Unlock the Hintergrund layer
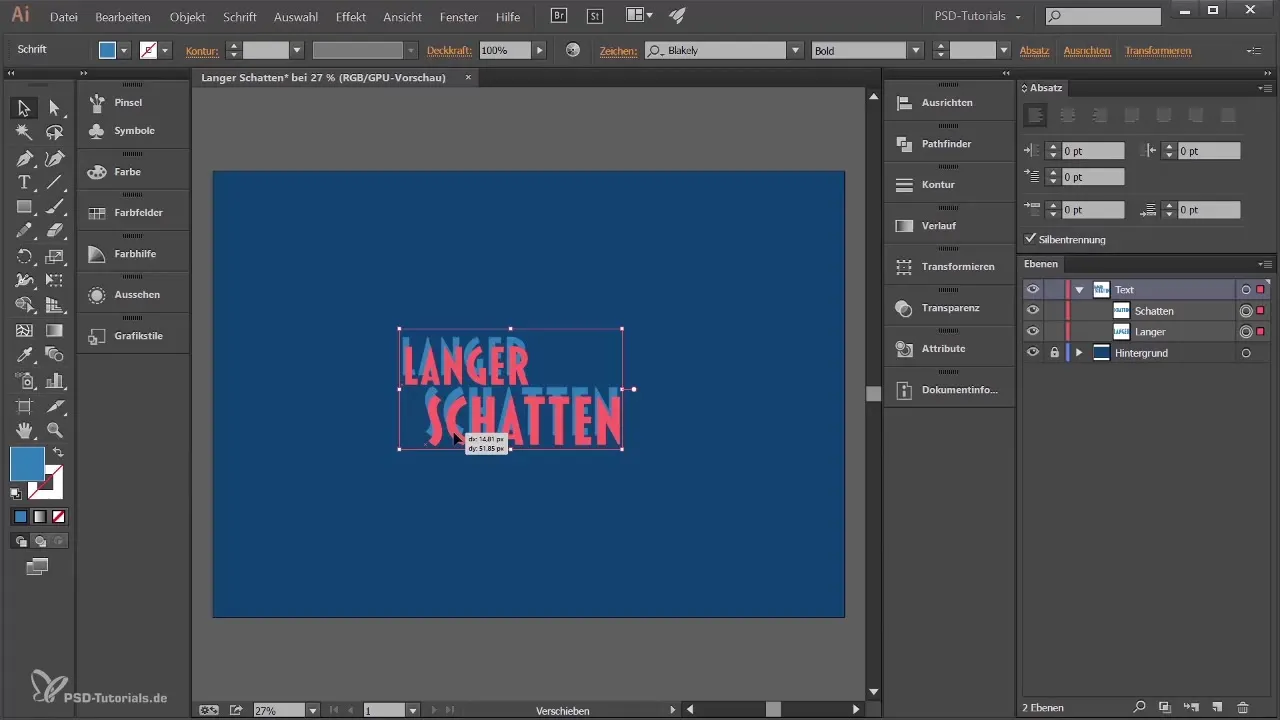Viewport: 1280px width, 720px height. pos(1054,353)
